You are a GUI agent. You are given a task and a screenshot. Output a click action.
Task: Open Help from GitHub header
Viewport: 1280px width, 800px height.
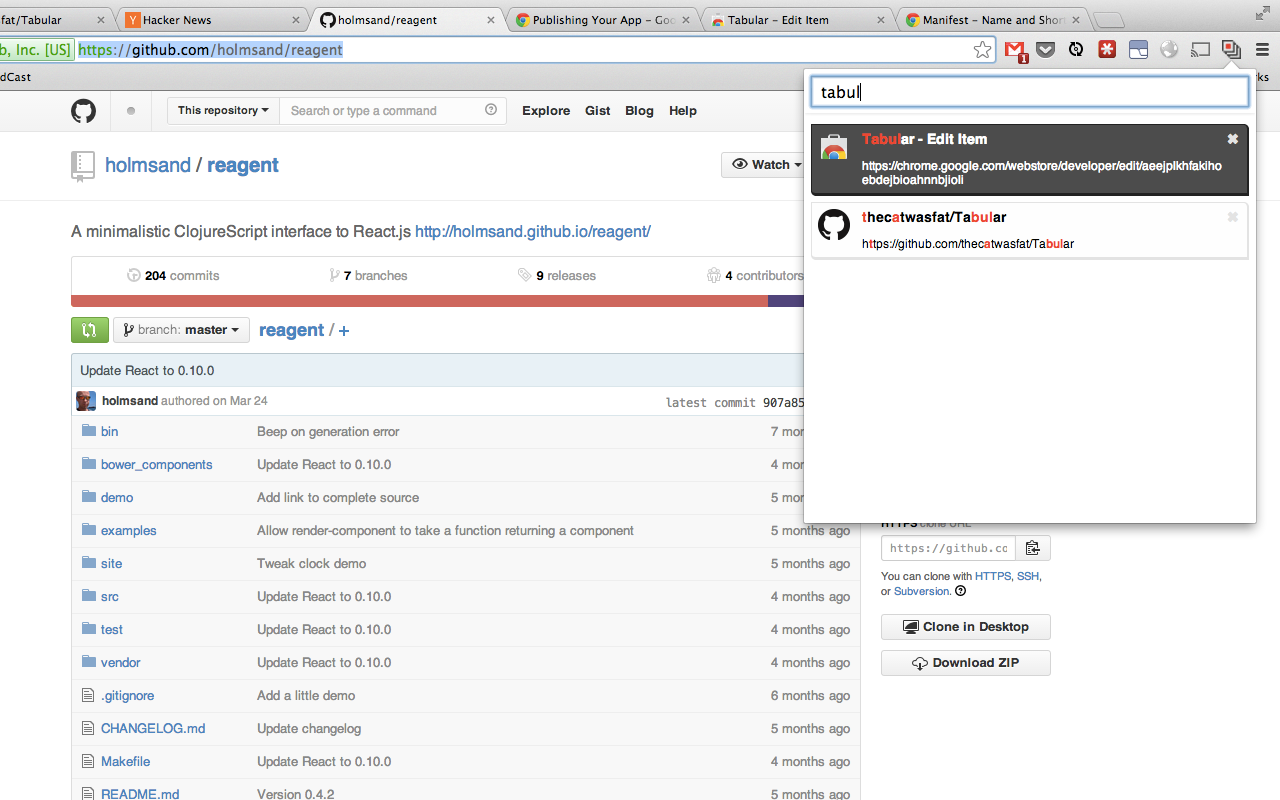[x=683, y=111]
